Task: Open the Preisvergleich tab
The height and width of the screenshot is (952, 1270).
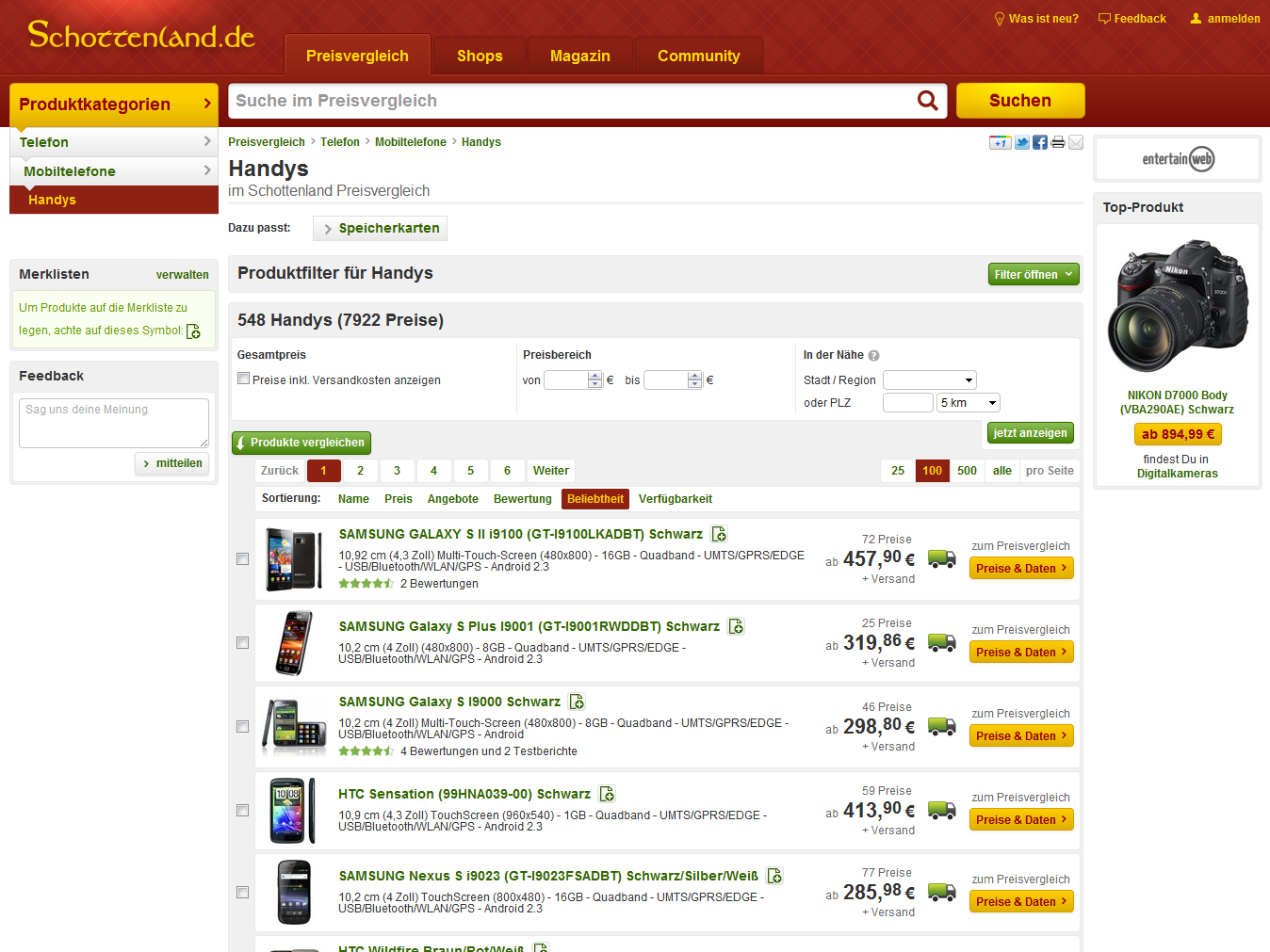Action: [x=357, y=56]
